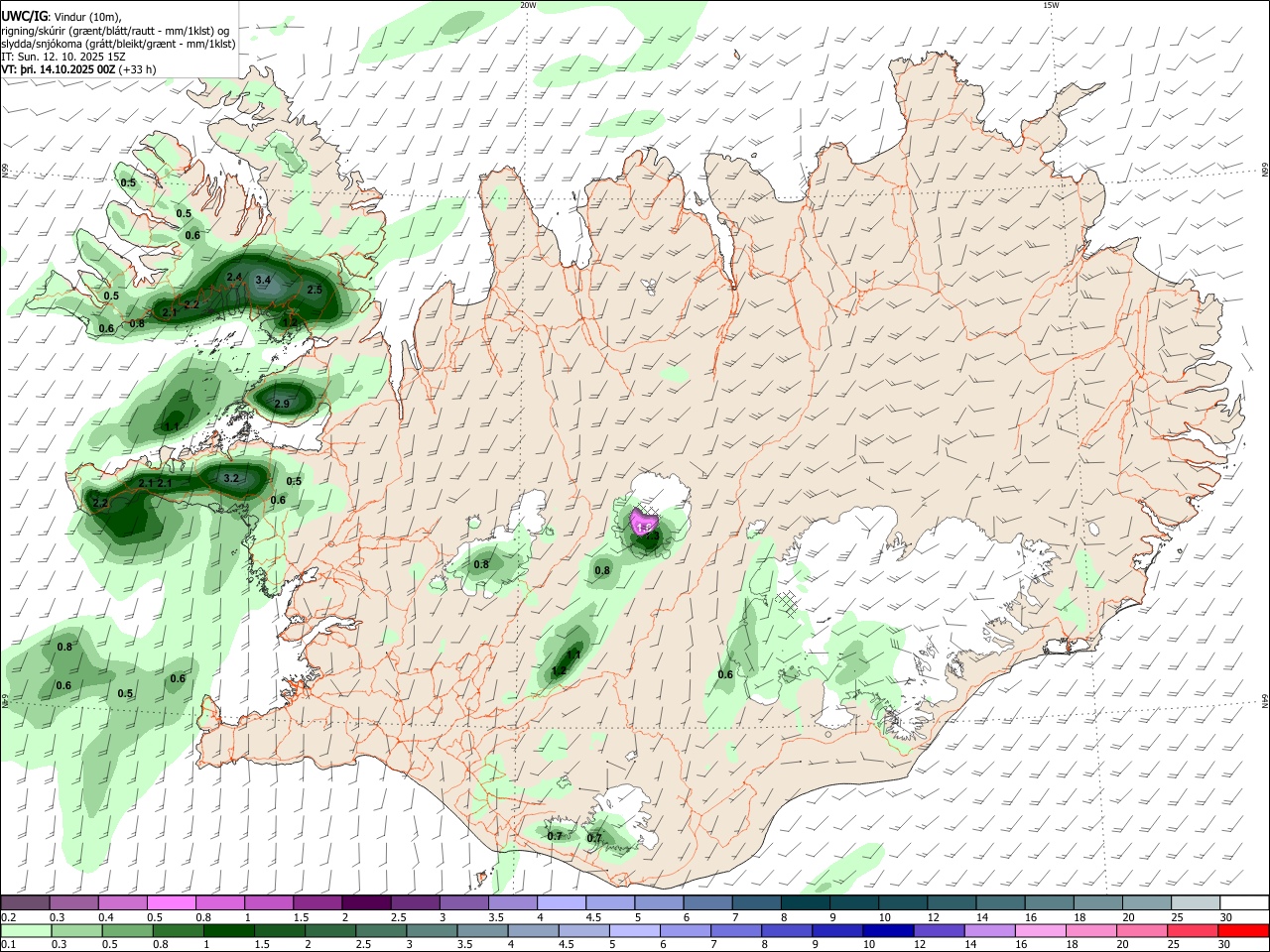Screen dimensions: 1270x952
Task: Click the 20W longitude label
Action: click(528, 5)
